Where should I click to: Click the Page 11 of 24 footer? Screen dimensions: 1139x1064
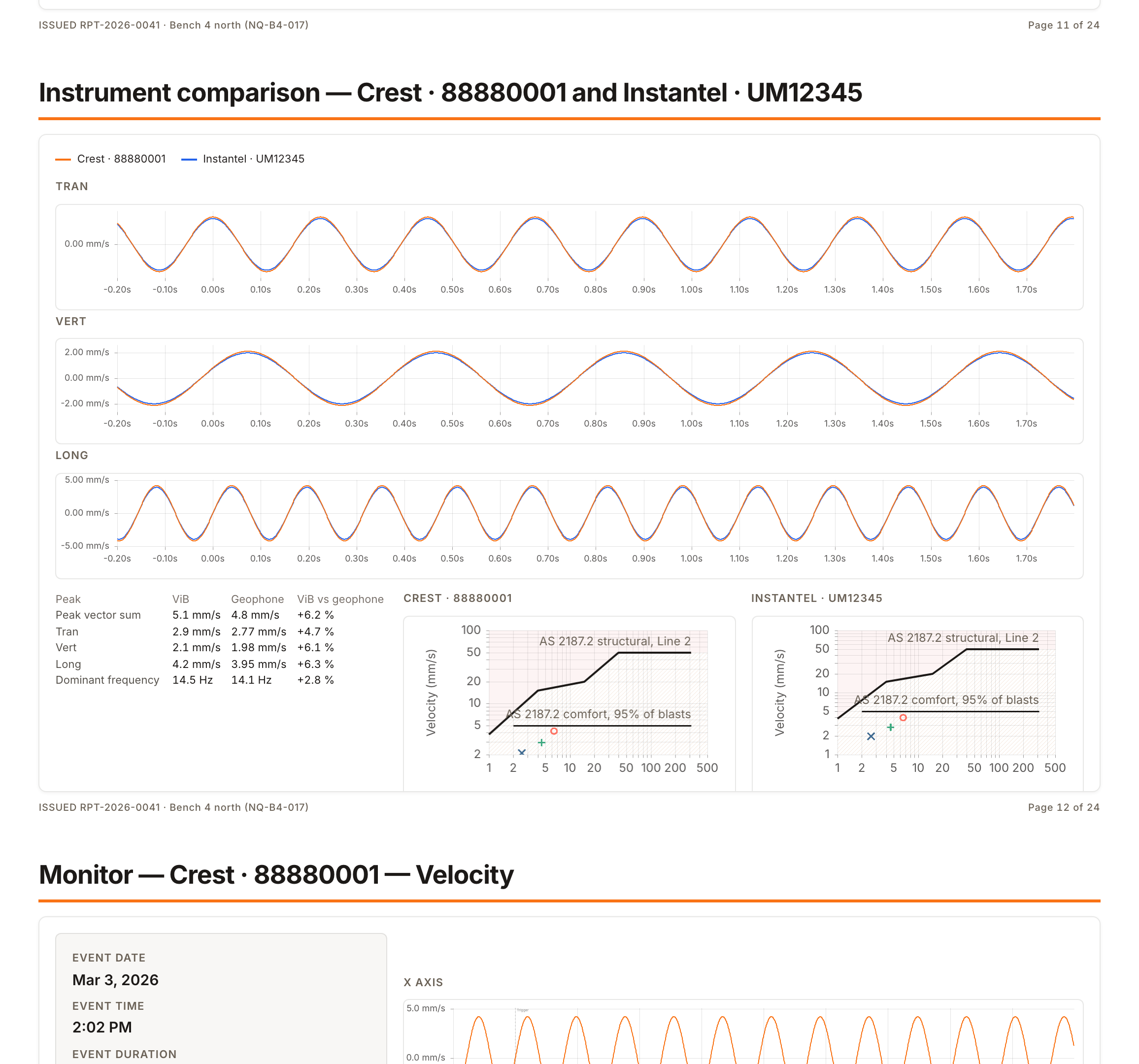(1063, 25)
